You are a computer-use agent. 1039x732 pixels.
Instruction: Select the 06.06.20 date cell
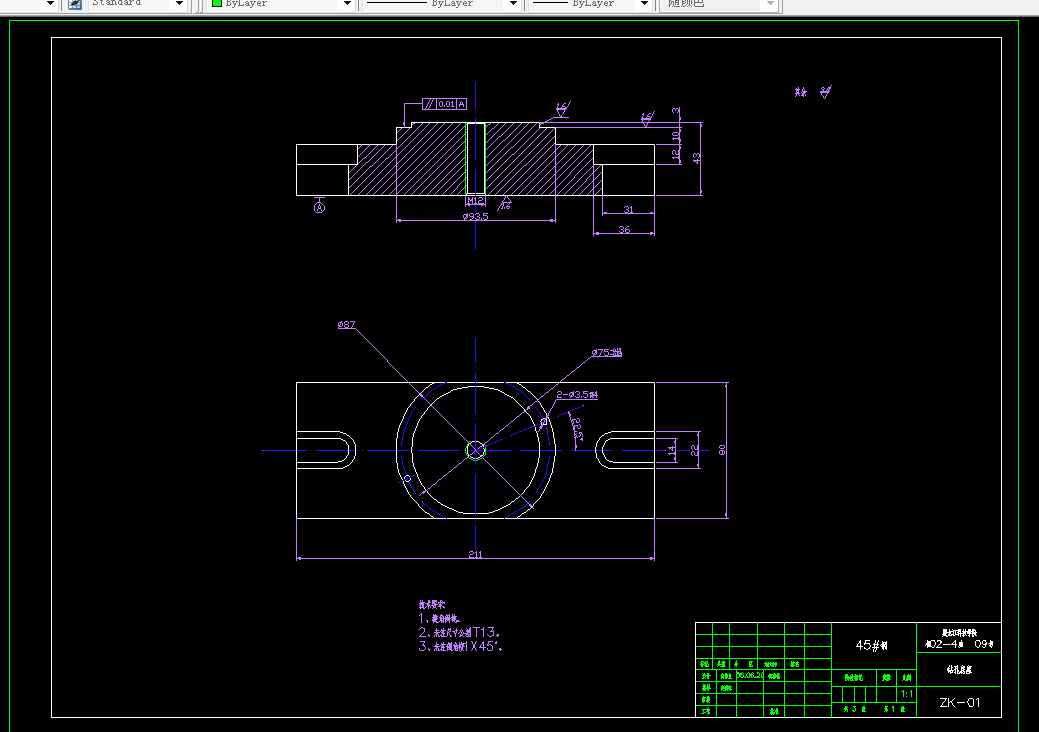[750, 675]
